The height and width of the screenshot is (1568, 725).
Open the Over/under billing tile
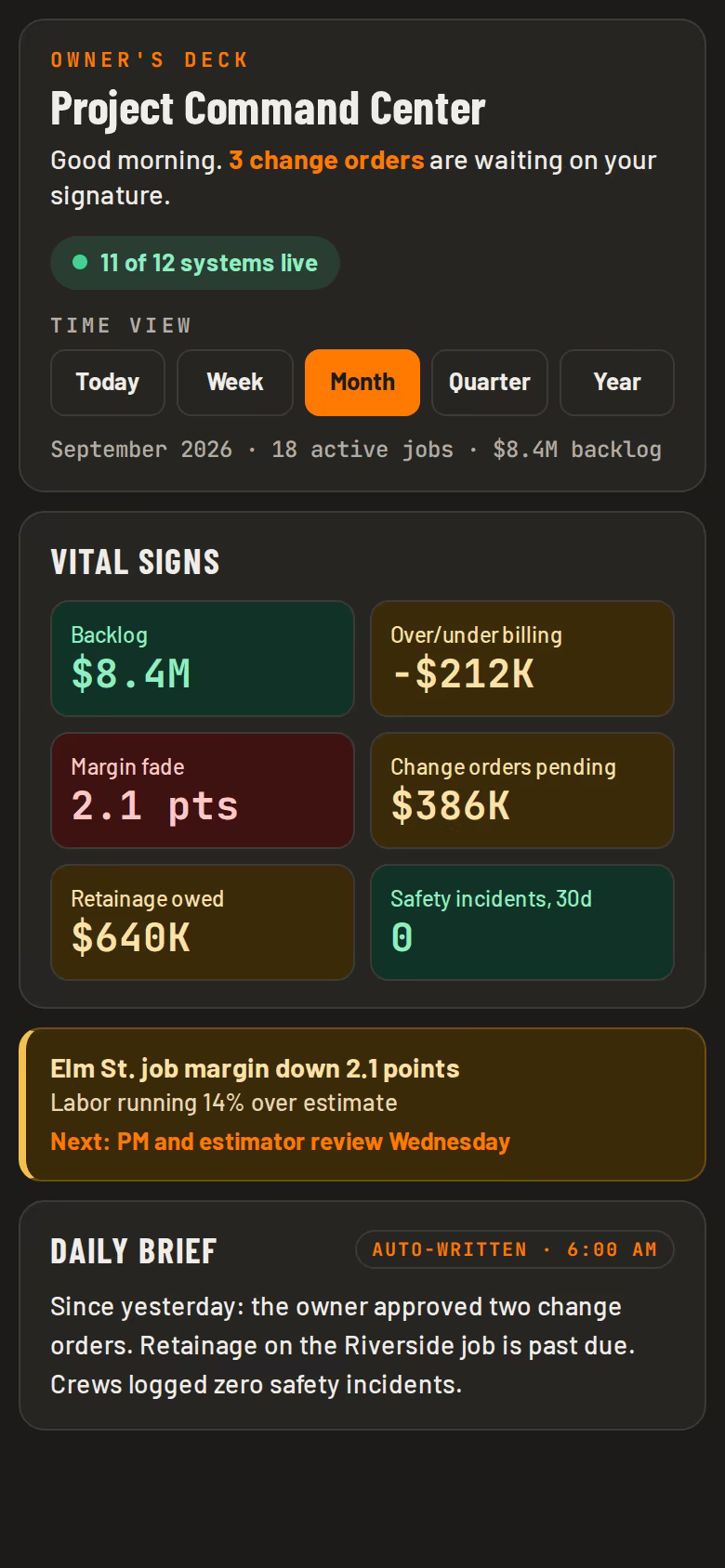pos(522,659)
